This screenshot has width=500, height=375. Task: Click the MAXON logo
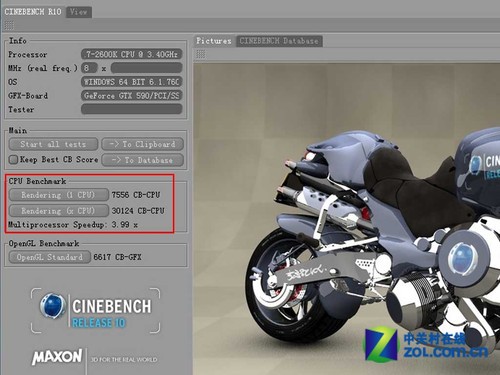point(57,357)
